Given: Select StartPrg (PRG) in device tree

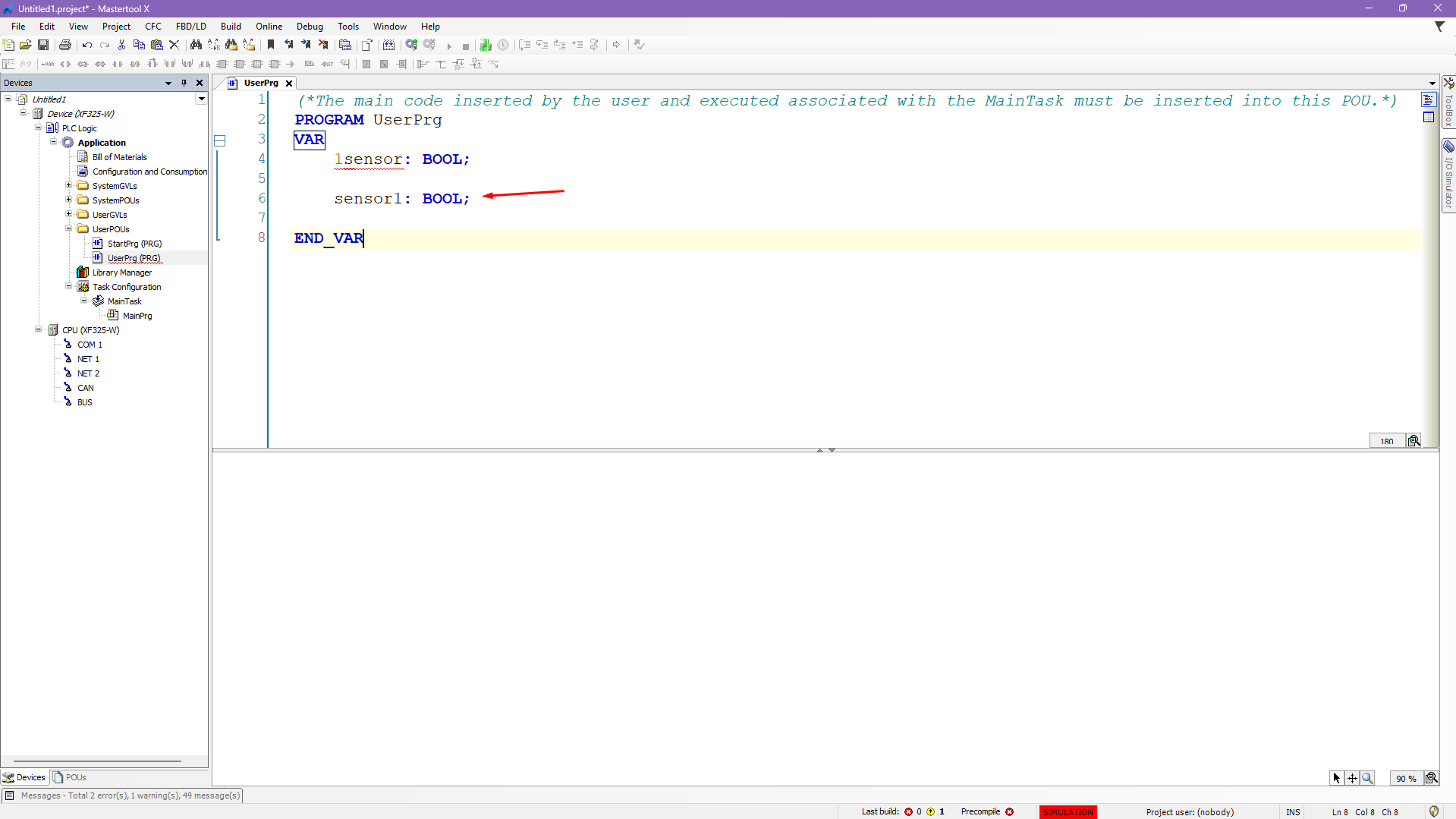Looking at the screenshot, I should click(x=134, y=244).
